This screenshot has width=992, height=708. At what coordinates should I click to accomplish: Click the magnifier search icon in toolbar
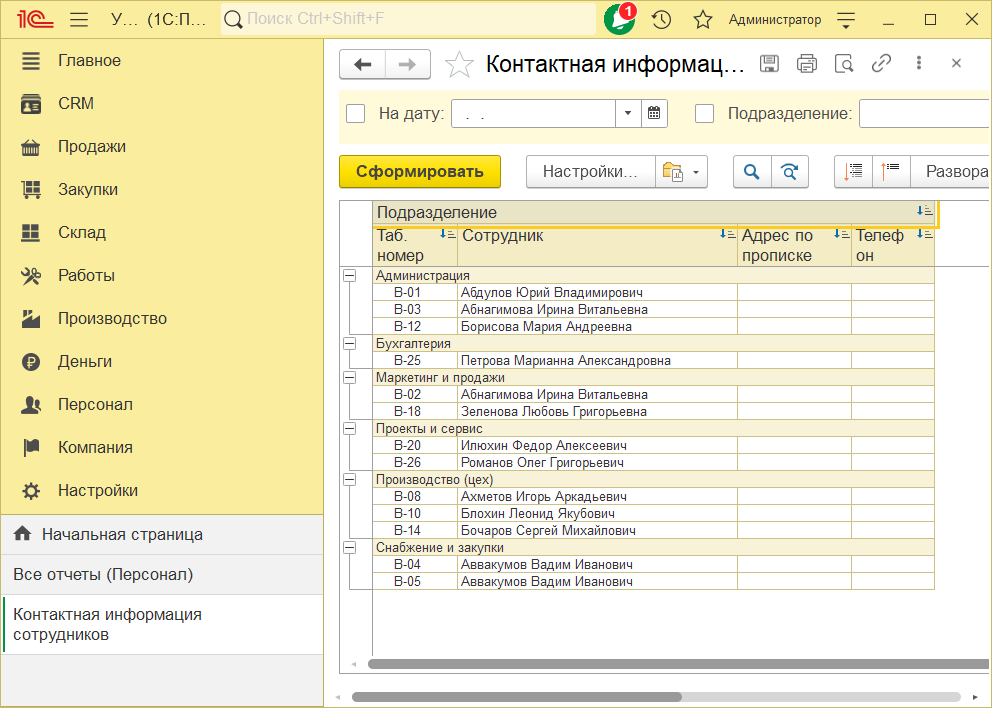(x=751, y=171)
